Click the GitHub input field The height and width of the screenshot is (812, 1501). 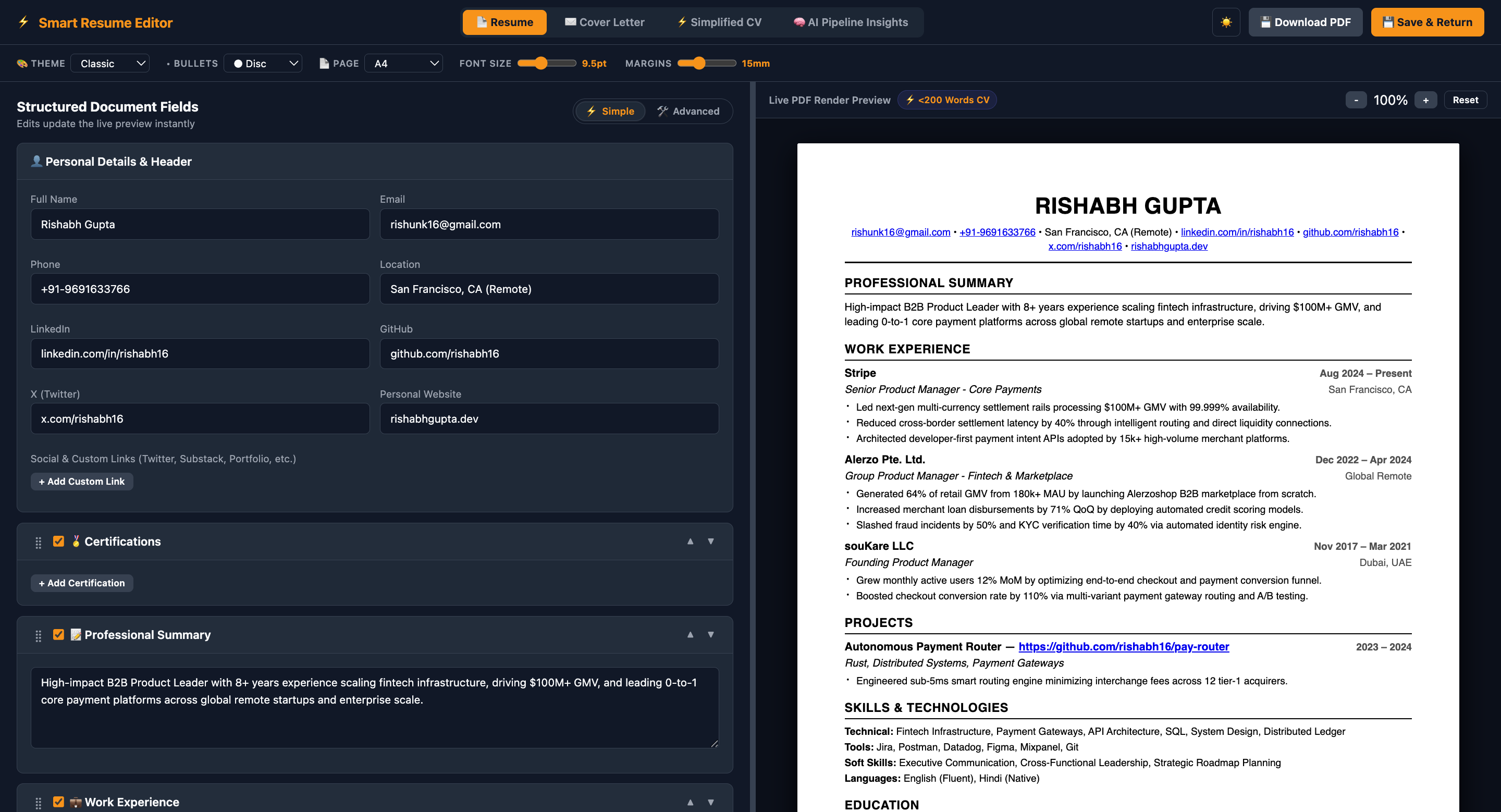[x=549, y=353]
